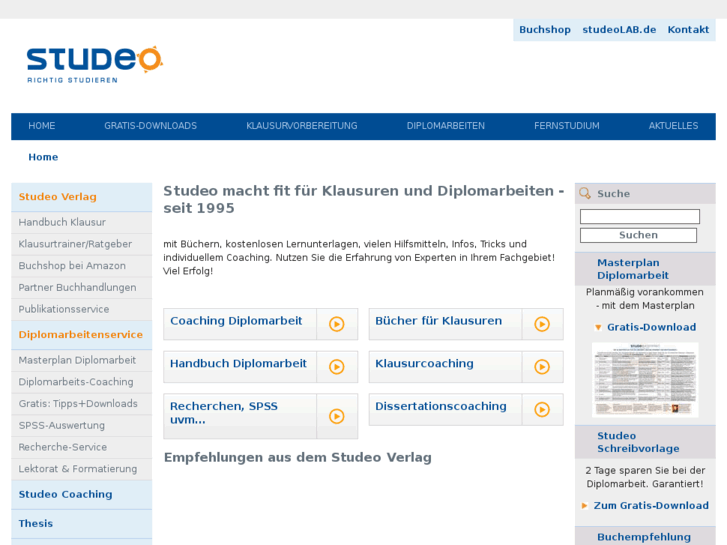Open Bücher für Klausuren link

pyautogui.click(x=438, y=321)
